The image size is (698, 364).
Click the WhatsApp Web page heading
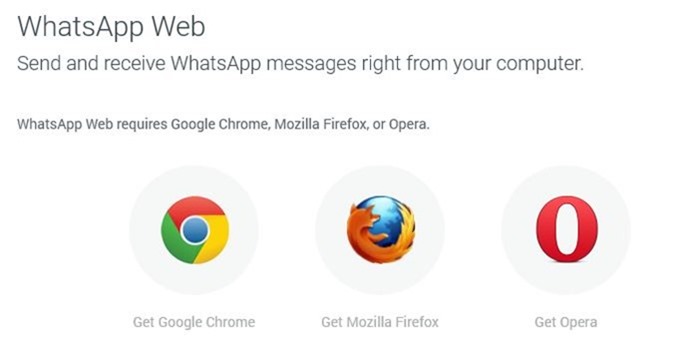111,27
